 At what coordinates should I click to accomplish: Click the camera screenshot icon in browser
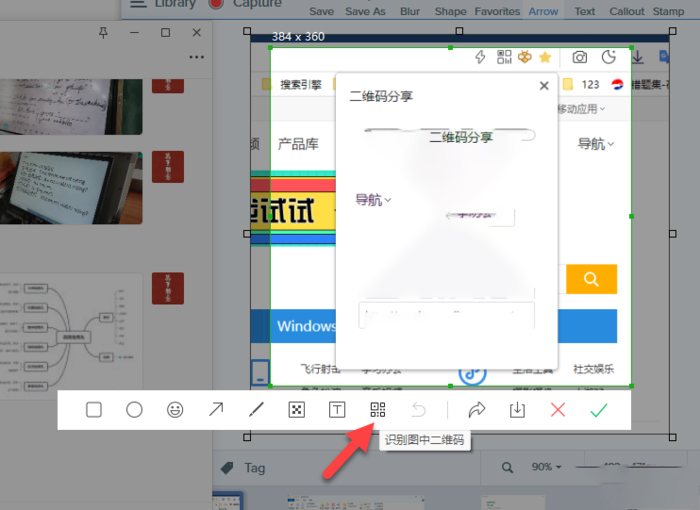coord(579,57)
